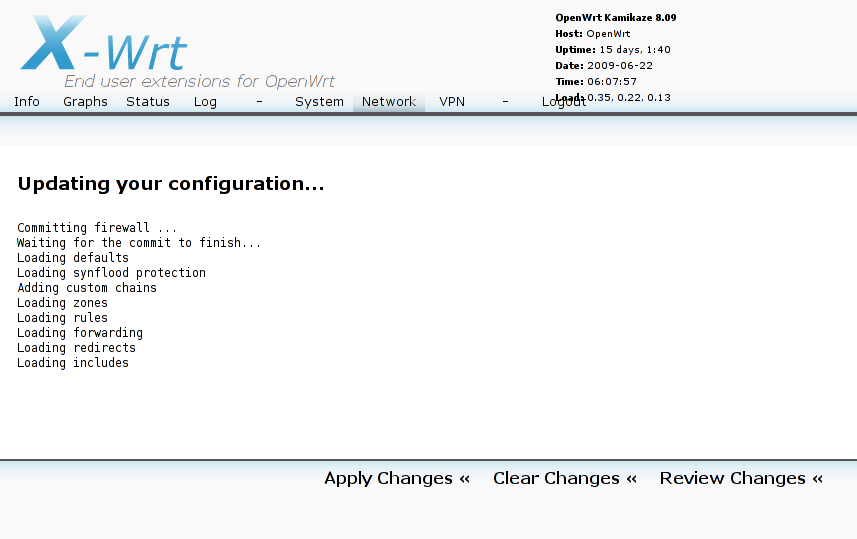
Task: Click the 'Loading includes' output line
Action: click(73, 363)
